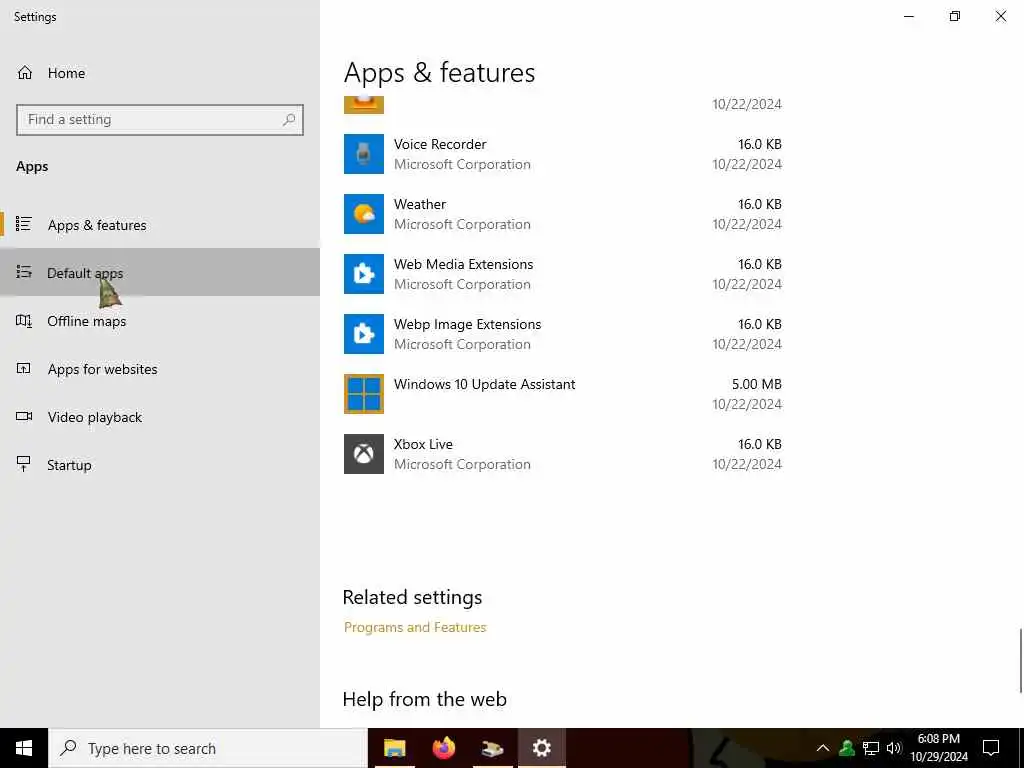Select the Weather app entry name

[x=420, y=204]
